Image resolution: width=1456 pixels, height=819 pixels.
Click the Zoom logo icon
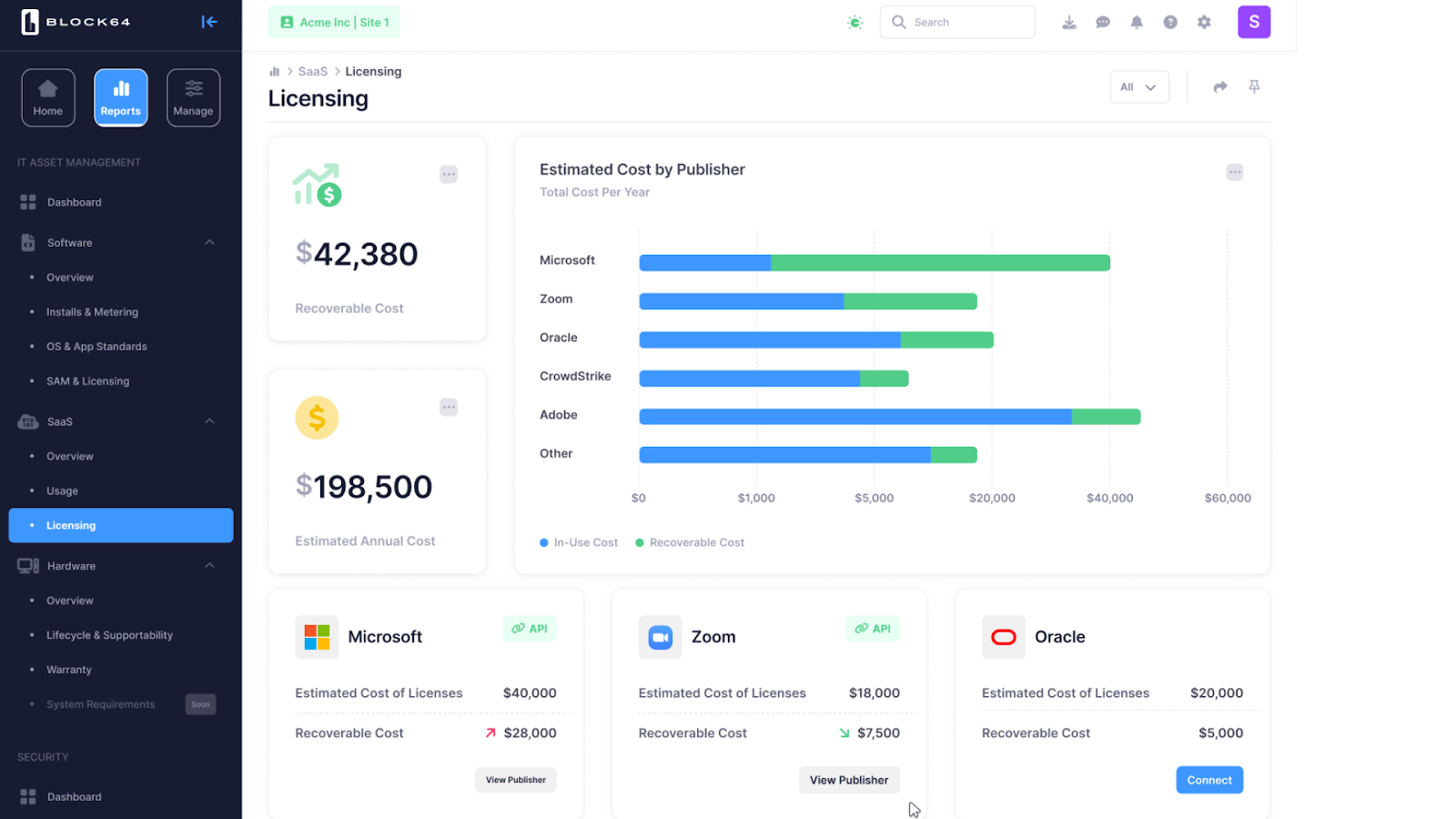tap(661, 637)
